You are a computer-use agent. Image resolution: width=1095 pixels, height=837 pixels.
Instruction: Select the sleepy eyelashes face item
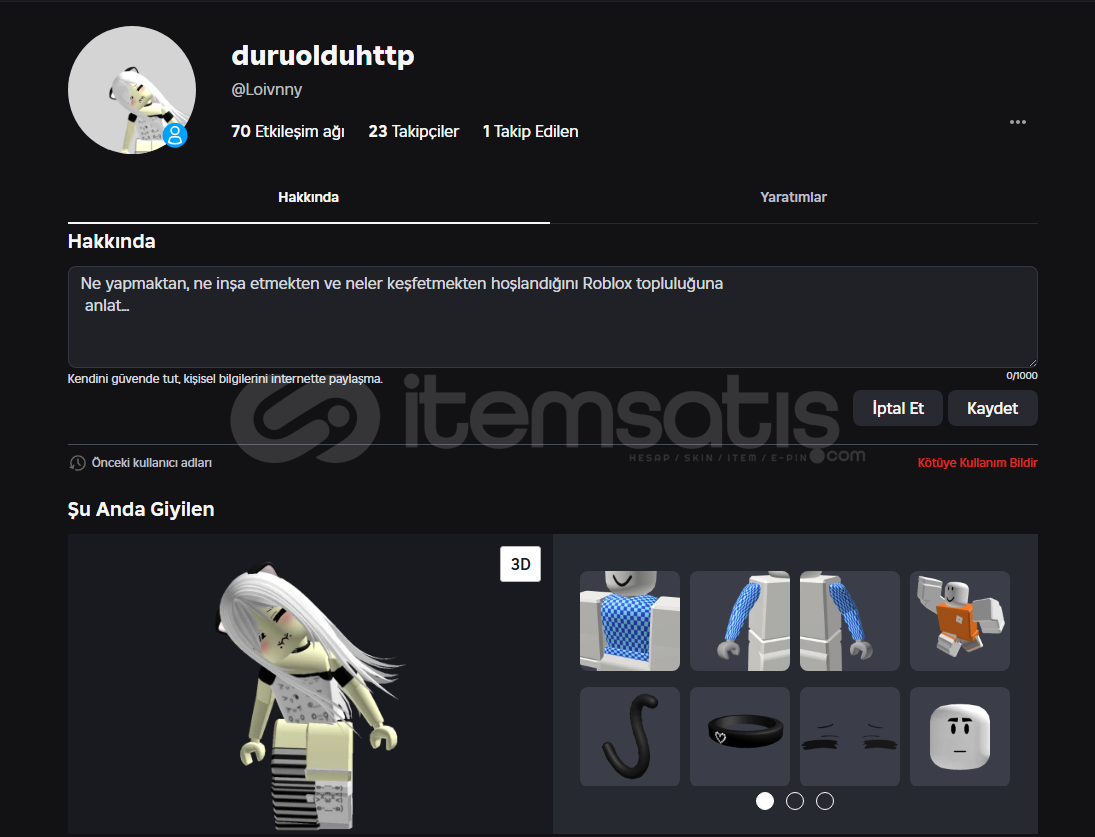click(x=850, y=736)
